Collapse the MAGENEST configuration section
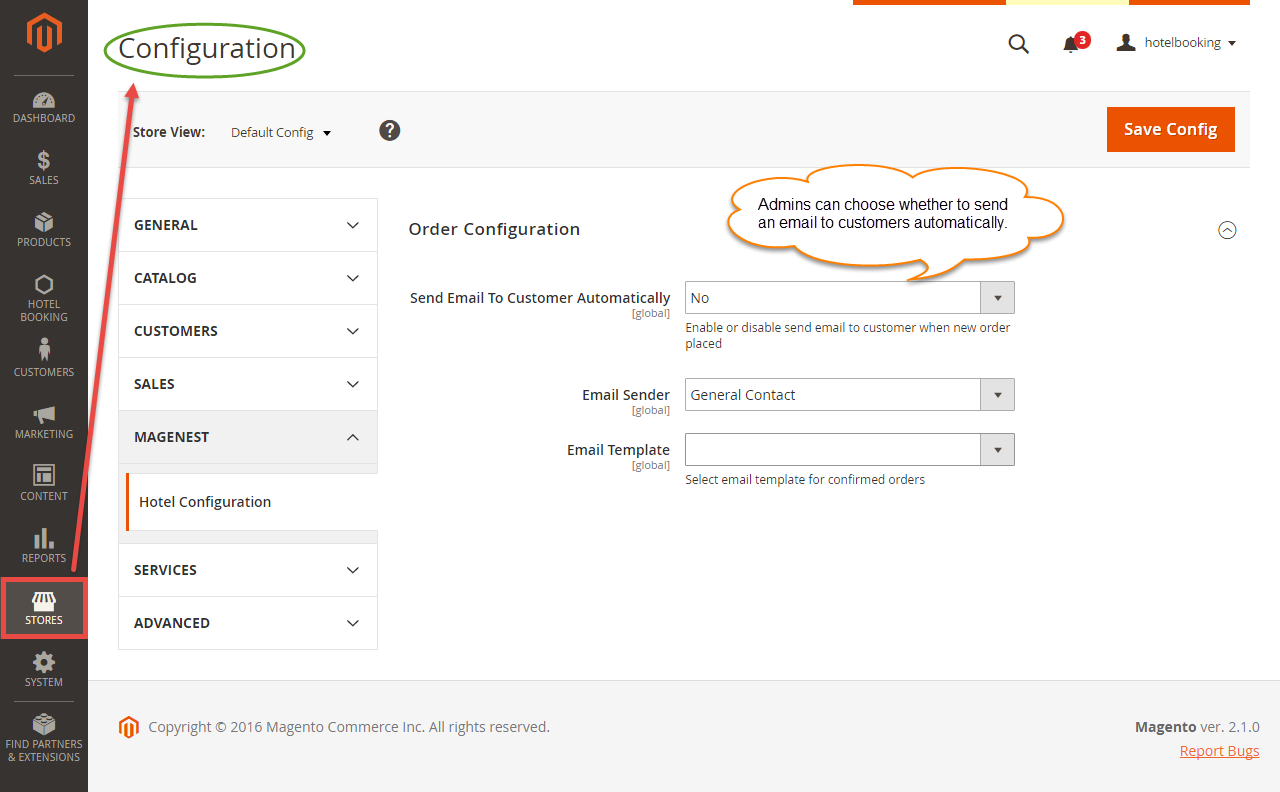This screenshot has height=792, width=1280. [248, 437]
